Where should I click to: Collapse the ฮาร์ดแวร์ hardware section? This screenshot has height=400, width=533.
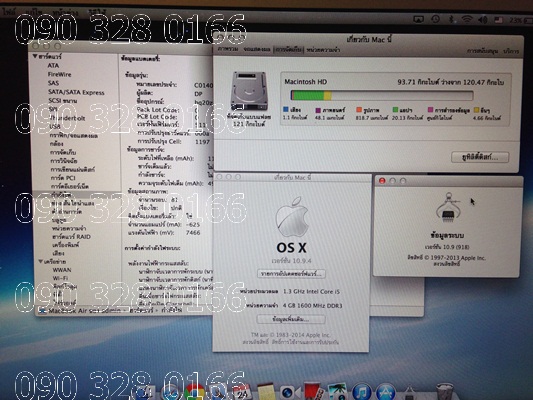(x=35, y=56)
